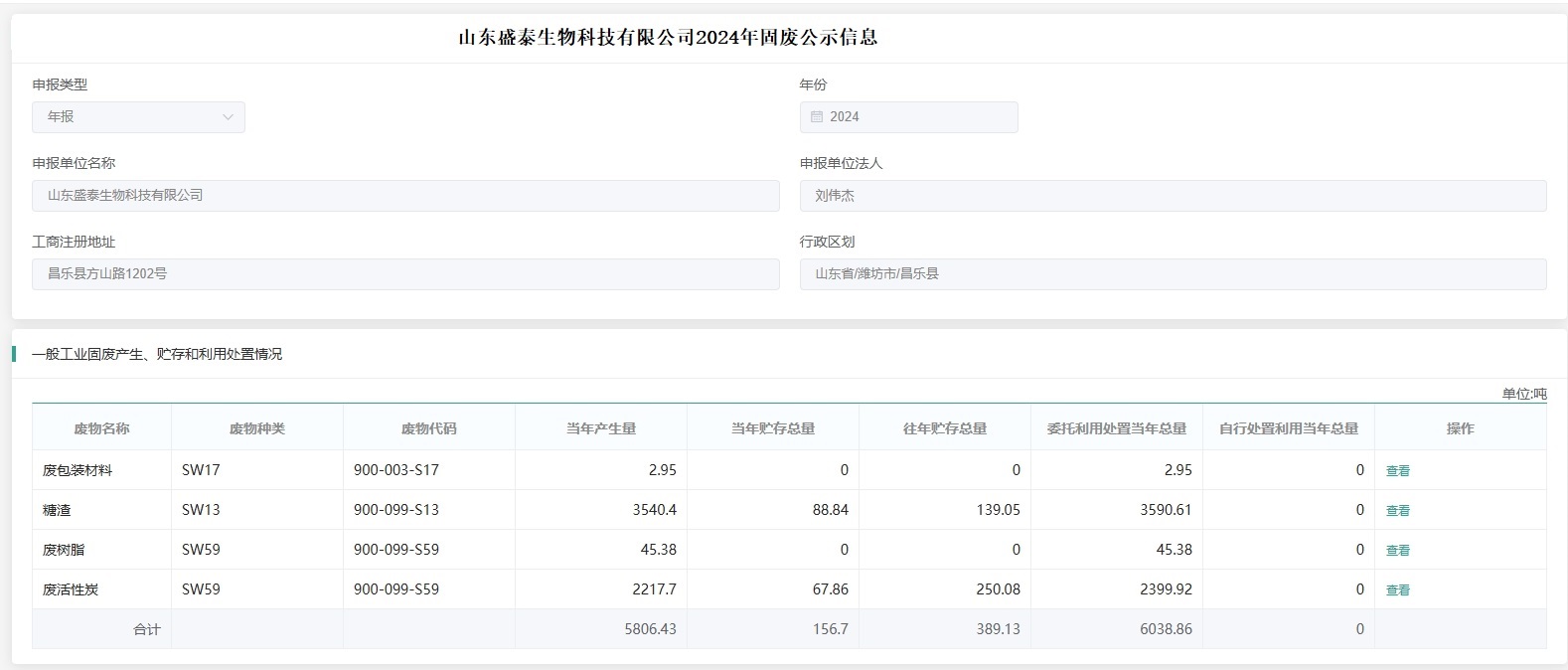Click the SW17 waste type cell
Screen dimensions: 1568x670
point(257,470)
